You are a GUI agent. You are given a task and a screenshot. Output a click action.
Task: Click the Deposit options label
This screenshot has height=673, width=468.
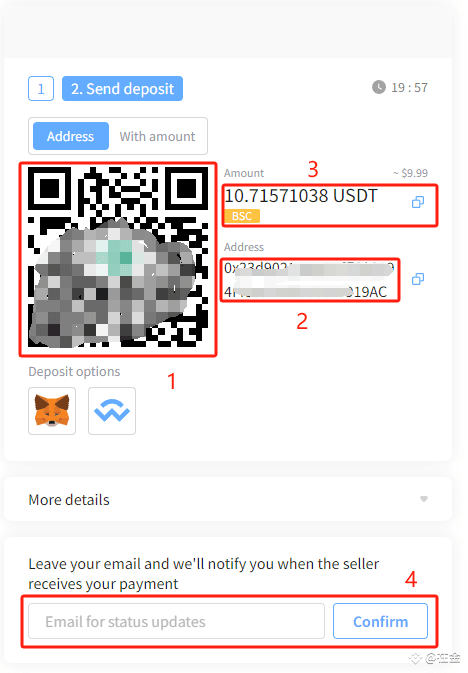coord(74,371)
